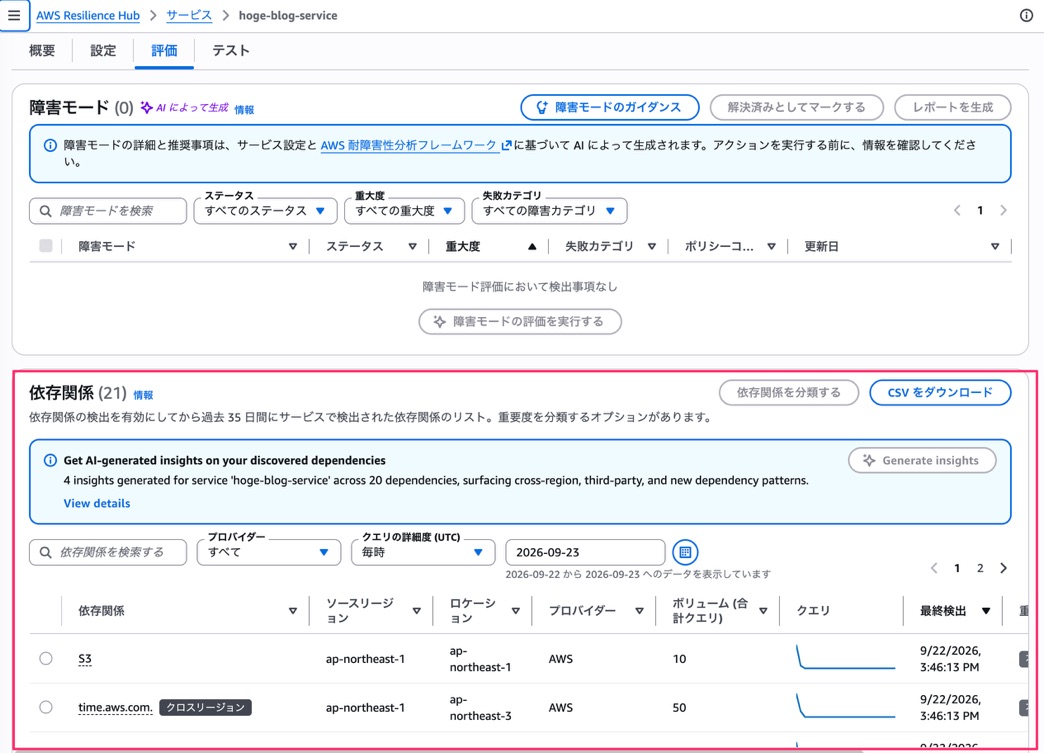The image size is (1044, 753).
Task: Click 依存関係を分類する button
Action: (x=789, y=393)
